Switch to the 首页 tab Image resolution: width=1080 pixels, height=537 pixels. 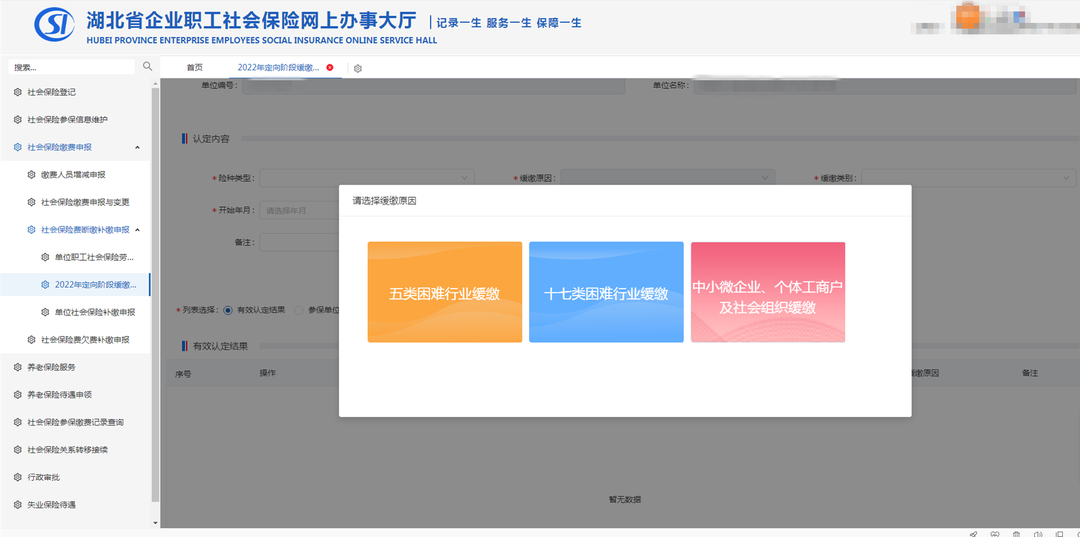coord(194,67)
